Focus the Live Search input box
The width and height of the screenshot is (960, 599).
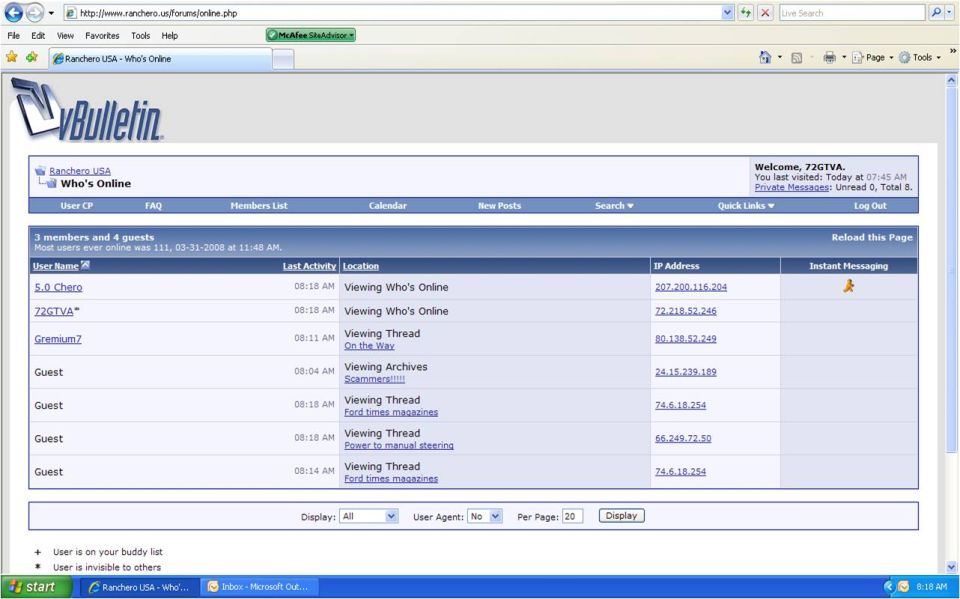pos(852,13)
